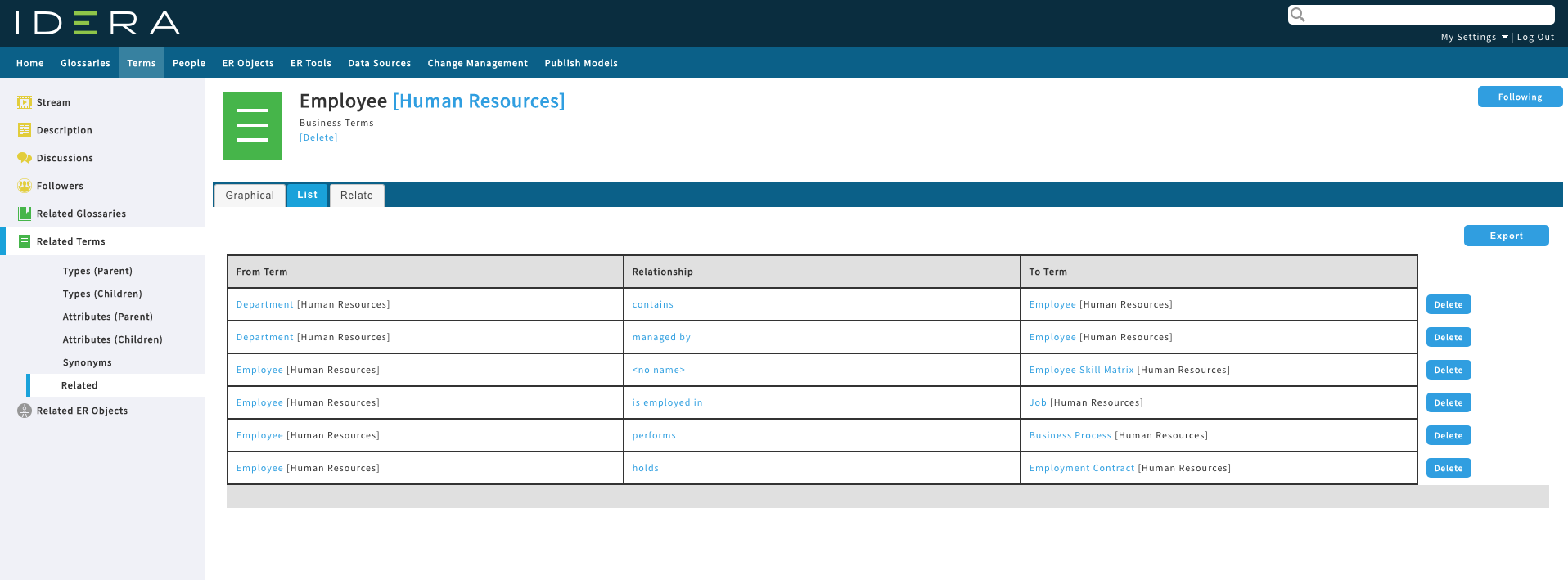Open the Glossaries menu

tap(85, 63)
